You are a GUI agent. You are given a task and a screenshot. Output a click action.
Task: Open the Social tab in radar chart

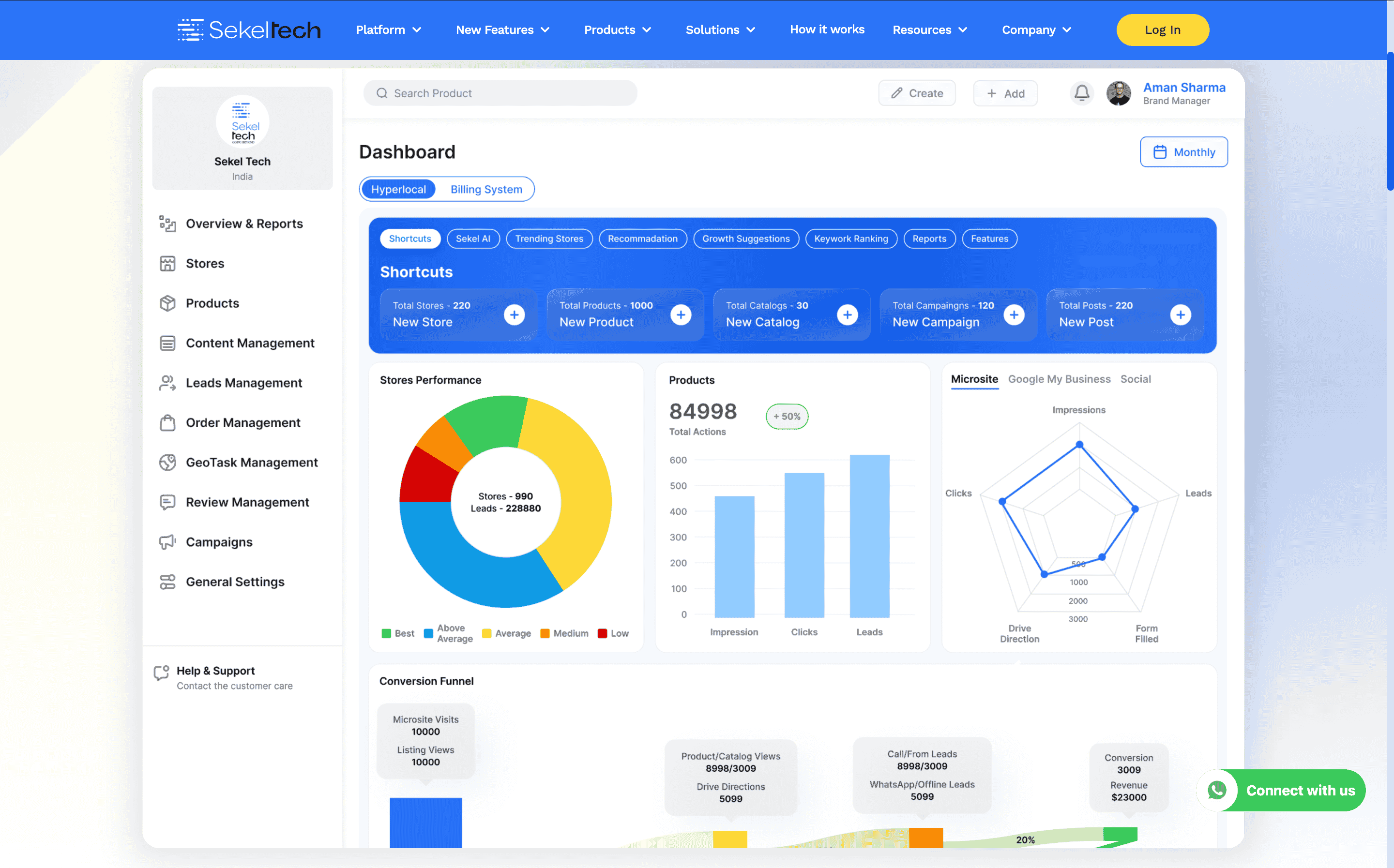pos(1135,379)
